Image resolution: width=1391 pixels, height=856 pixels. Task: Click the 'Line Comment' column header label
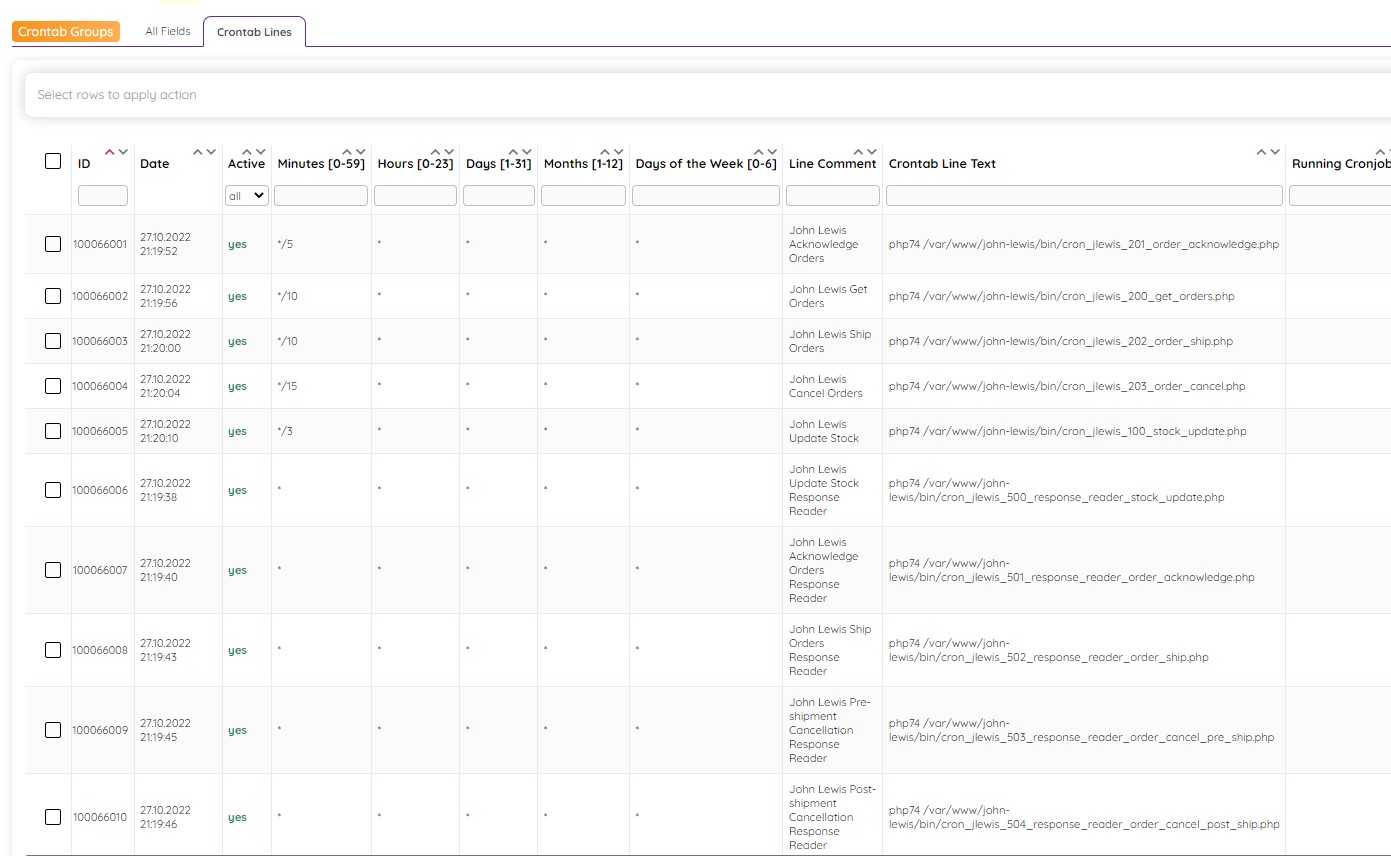click(x=832, y=164)
